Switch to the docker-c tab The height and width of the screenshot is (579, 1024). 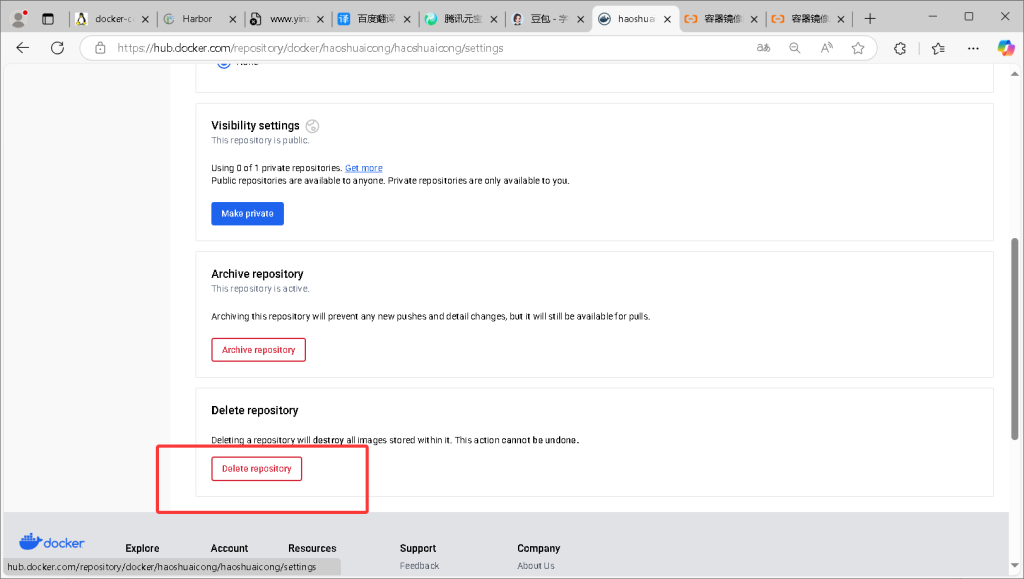[112, 18]
